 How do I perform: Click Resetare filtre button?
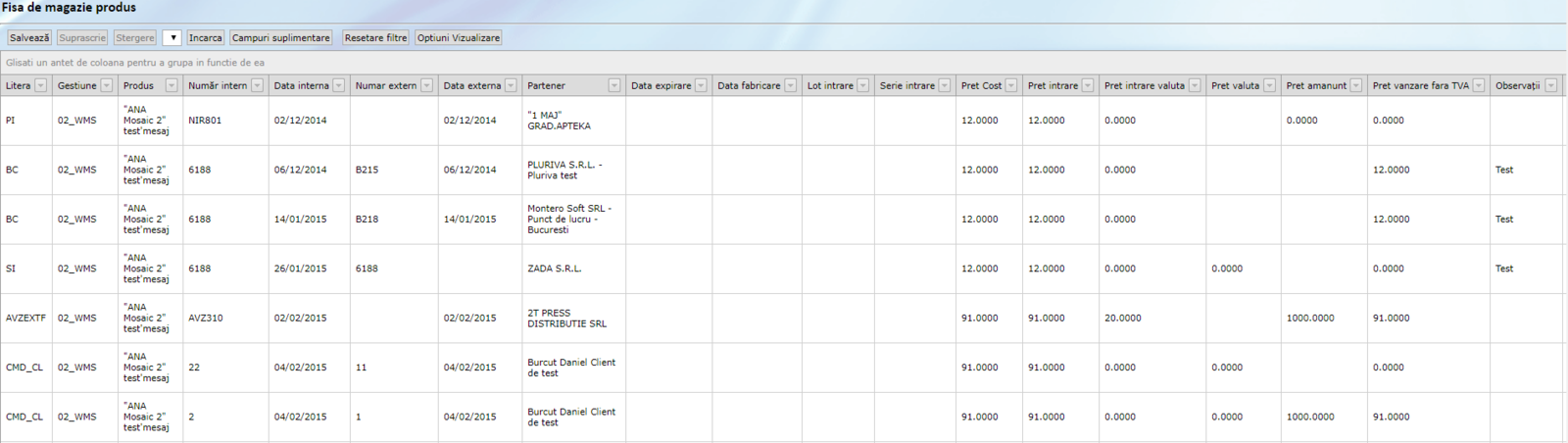tap(375, 38)
